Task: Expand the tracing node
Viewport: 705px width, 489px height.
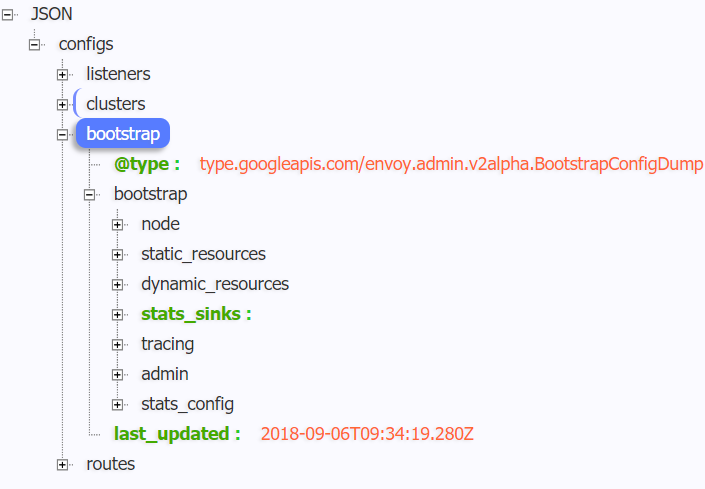Action: [118, 344]
